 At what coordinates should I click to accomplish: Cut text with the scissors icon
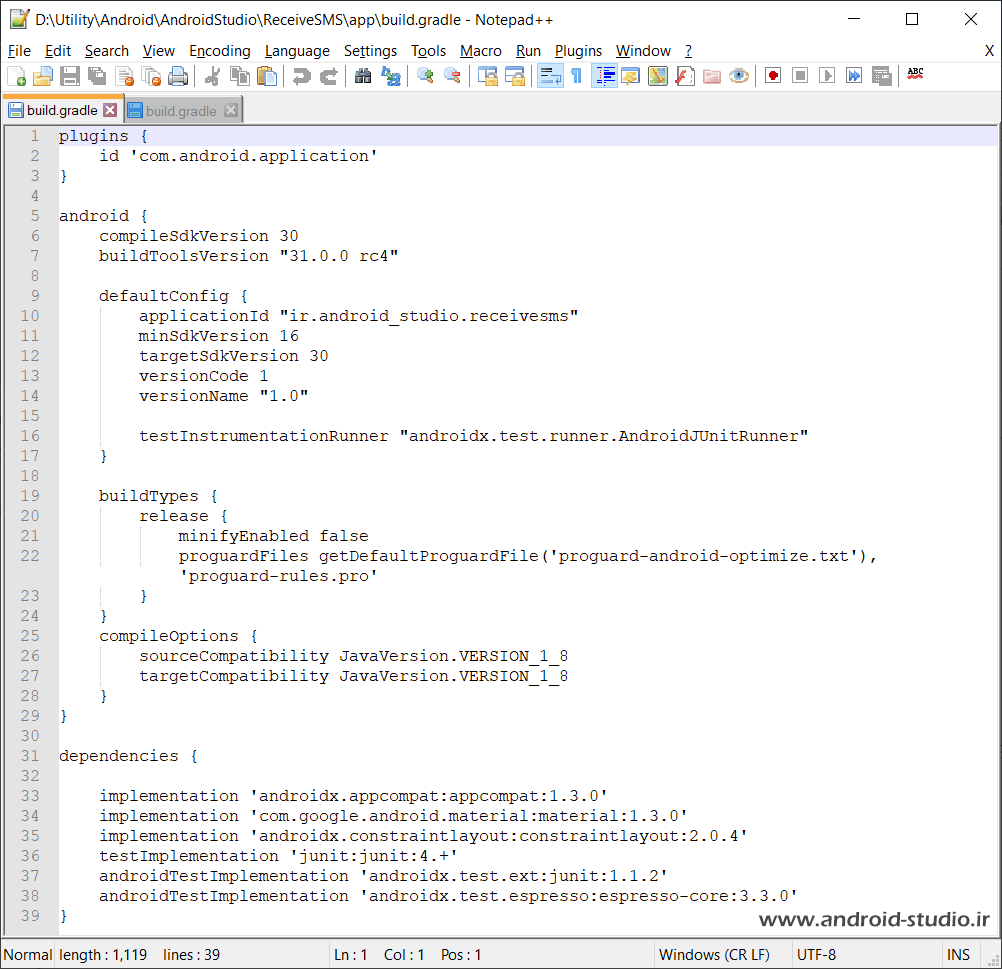click(215, 74)
